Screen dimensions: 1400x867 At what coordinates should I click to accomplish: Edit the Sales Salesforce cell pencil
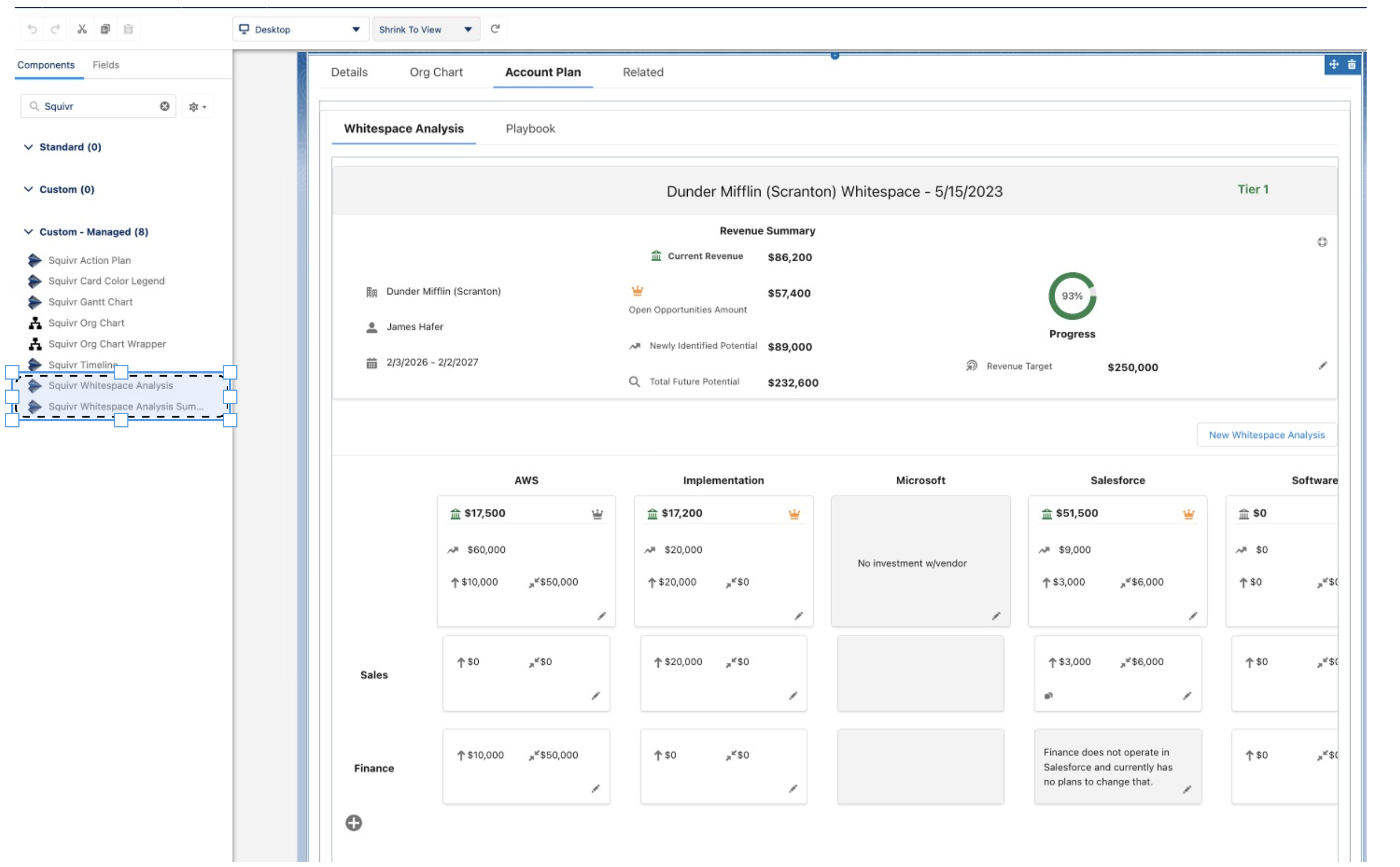coord(1186,696)
